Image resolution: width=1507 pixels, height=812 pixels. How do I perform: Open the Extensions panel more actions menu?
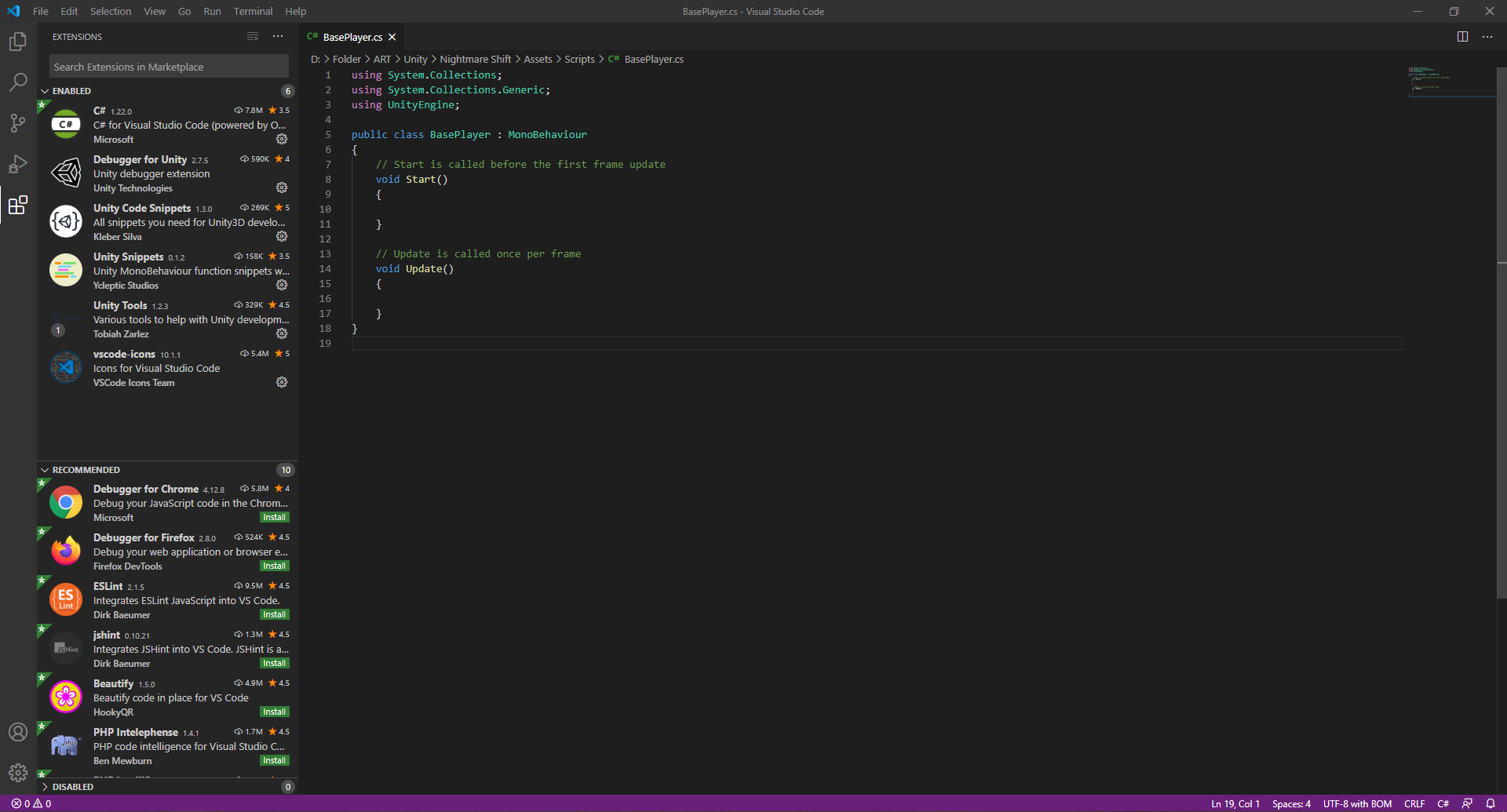coord(278,36)
